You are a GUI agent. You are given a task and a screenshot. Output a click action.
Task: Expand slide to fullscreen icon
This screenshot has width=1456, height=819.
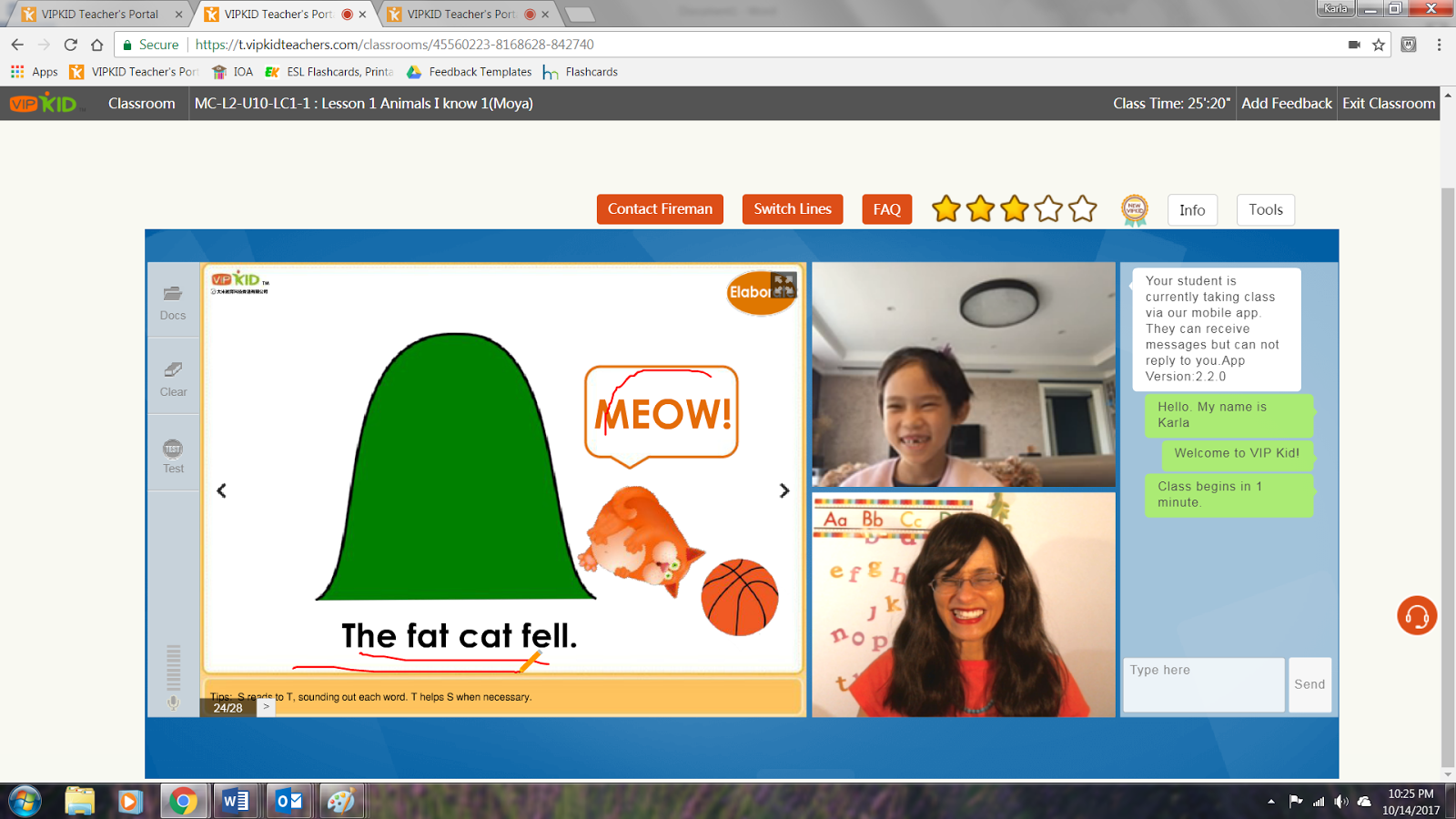point(784,284)
